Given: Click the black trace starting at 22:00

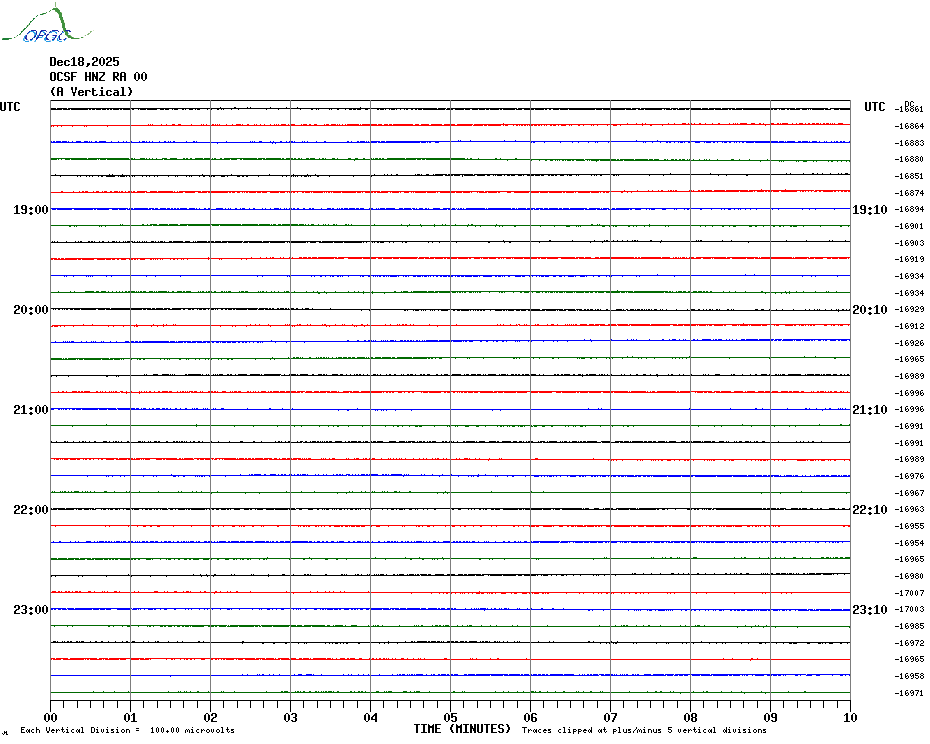Looking at the screenshot, I should [450, 509].
